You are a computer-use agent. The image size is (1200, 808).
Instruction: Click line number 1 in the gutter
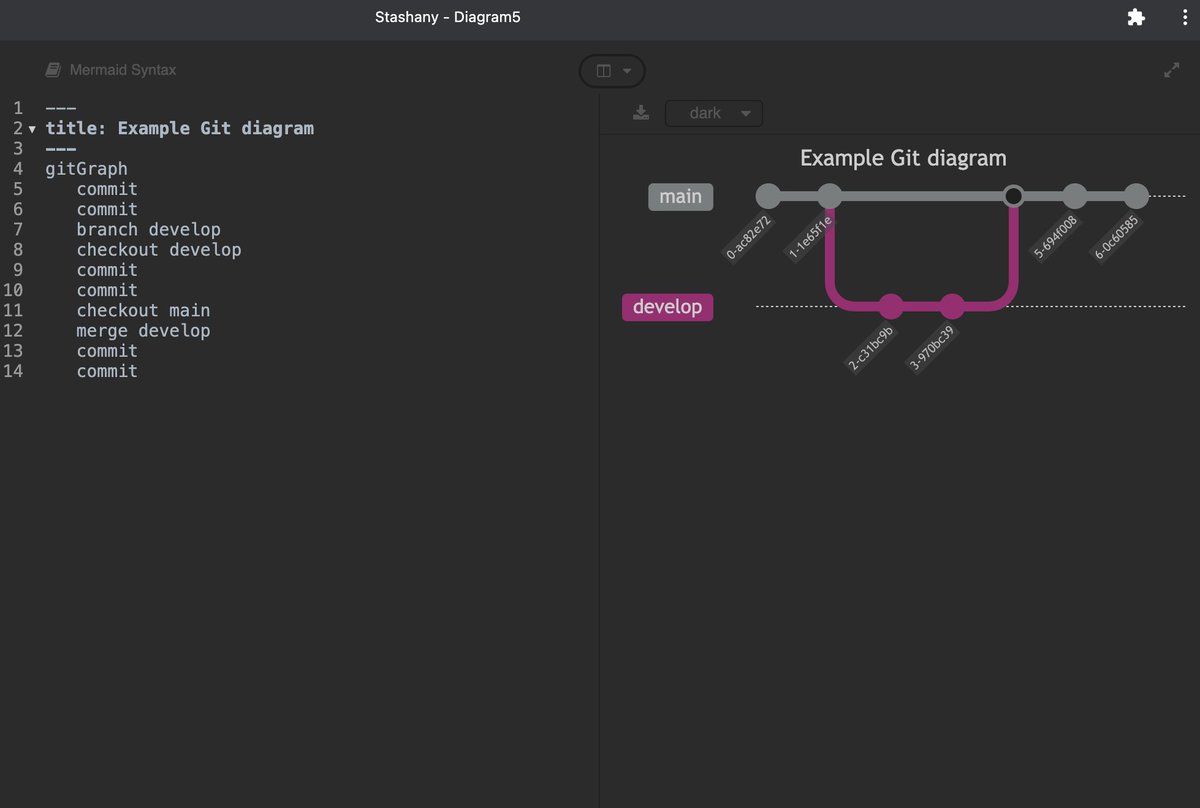(17, 108)
